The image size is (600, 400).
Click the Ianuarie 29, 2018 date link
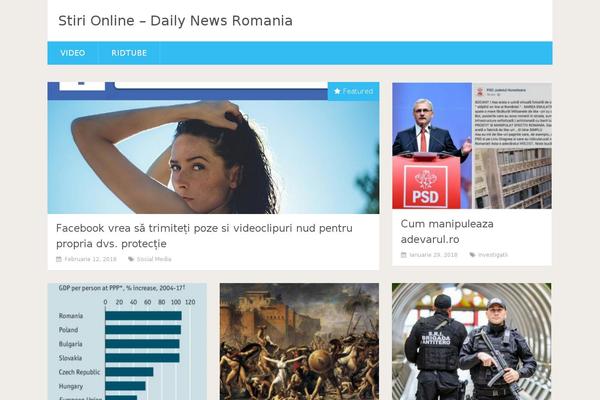[433, 255]
